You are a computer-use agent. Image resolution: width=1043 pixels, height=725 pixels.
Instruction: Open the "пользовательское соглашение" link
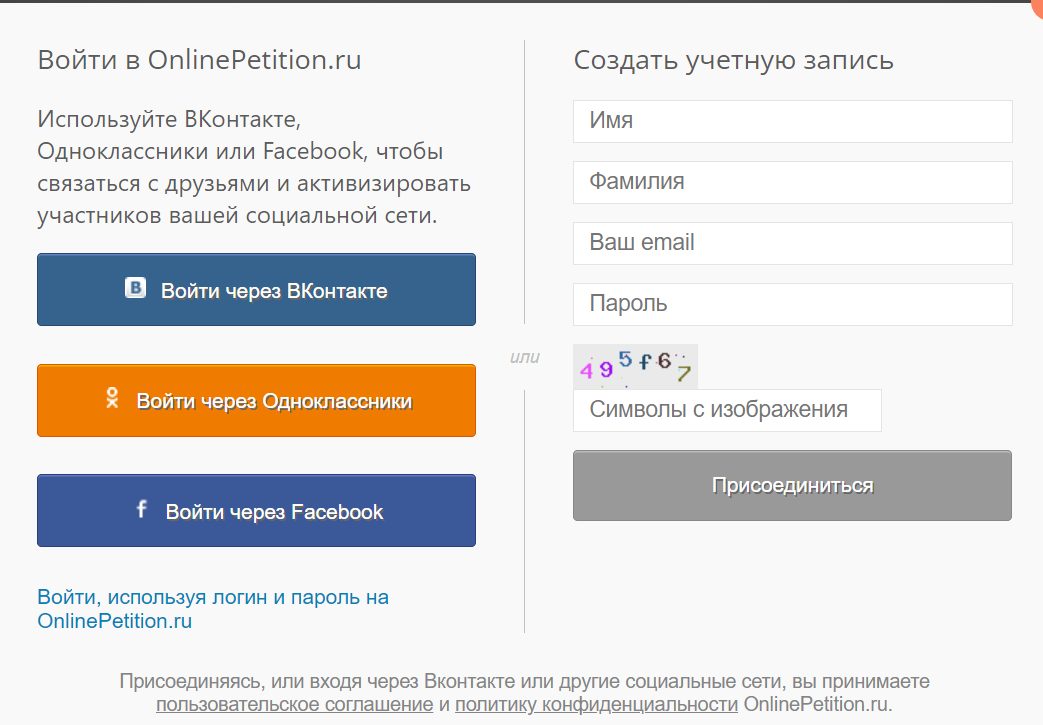click(x=294, y=704)
